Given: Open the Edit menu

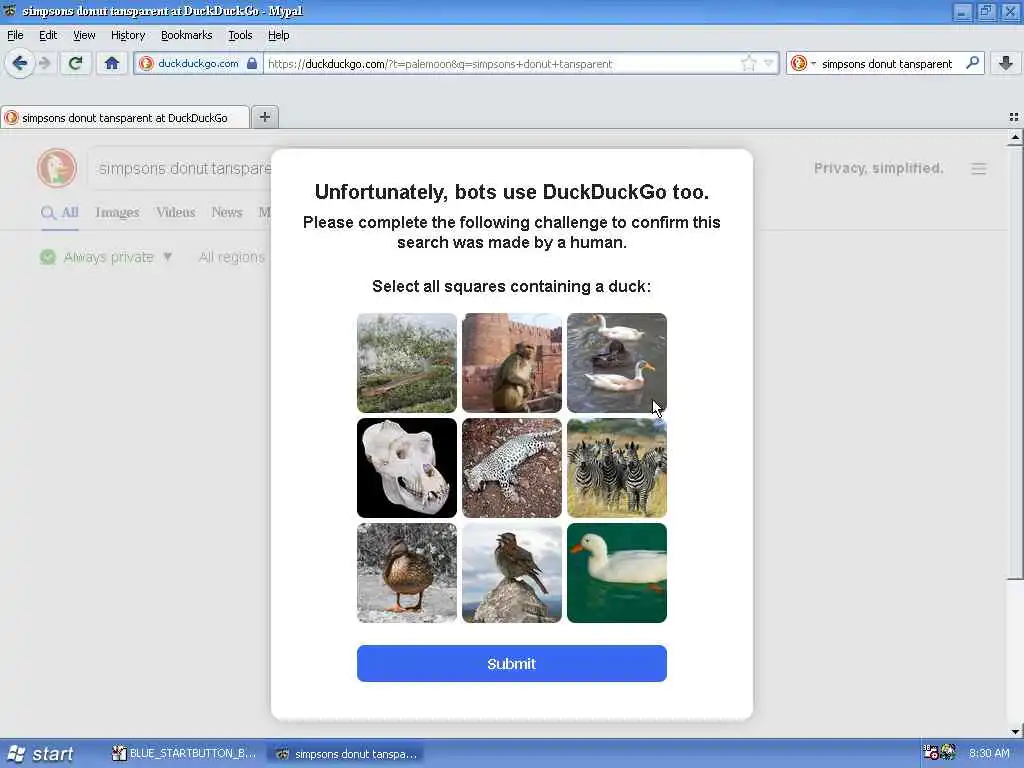Looking at the screenshot, I should [x=48, y=35].
